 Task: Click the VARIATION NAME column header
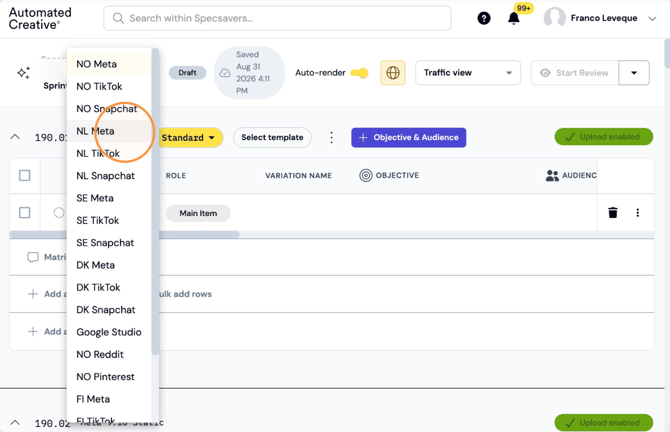click(x=298, y=176)
